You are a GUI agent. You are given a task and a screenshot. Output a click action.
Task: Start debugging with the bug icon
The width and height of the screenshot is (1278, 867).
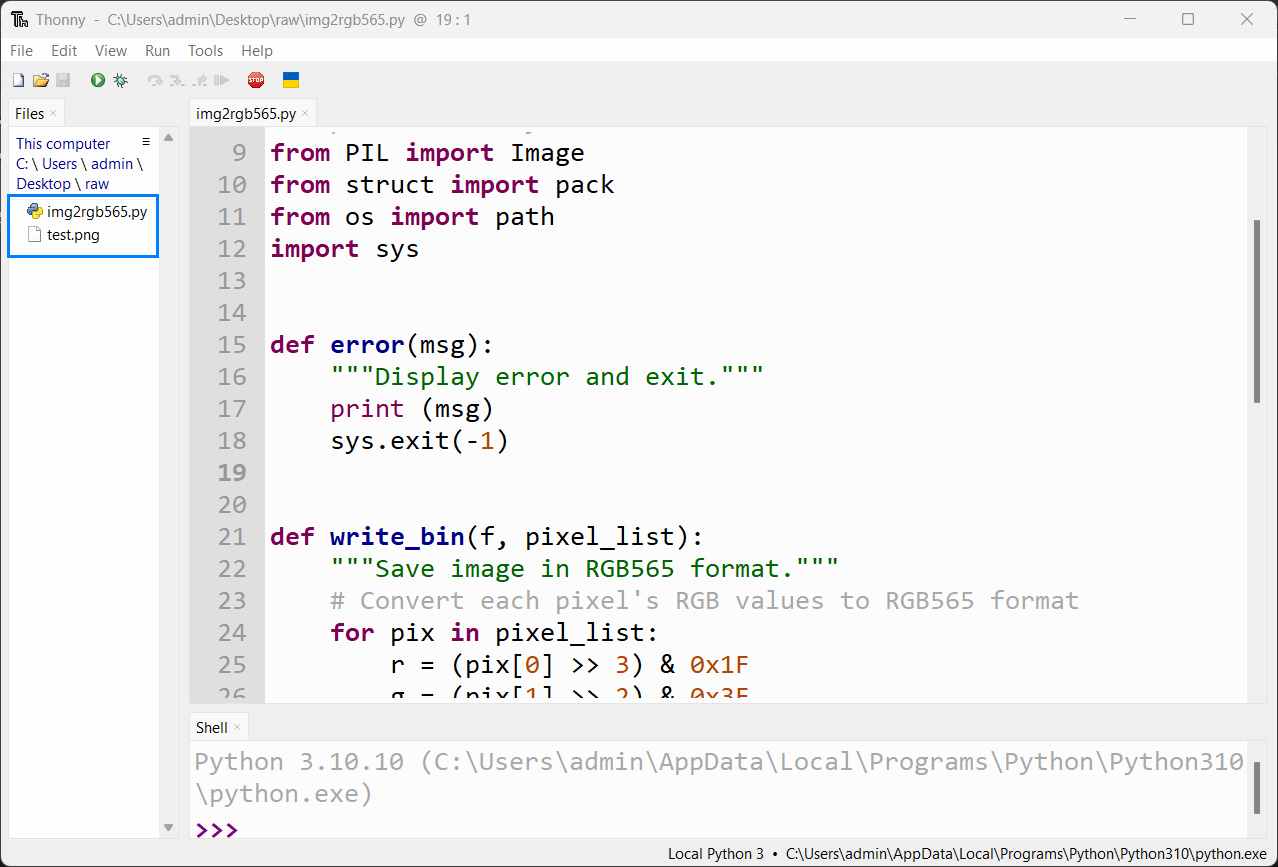tap(121, 80)
